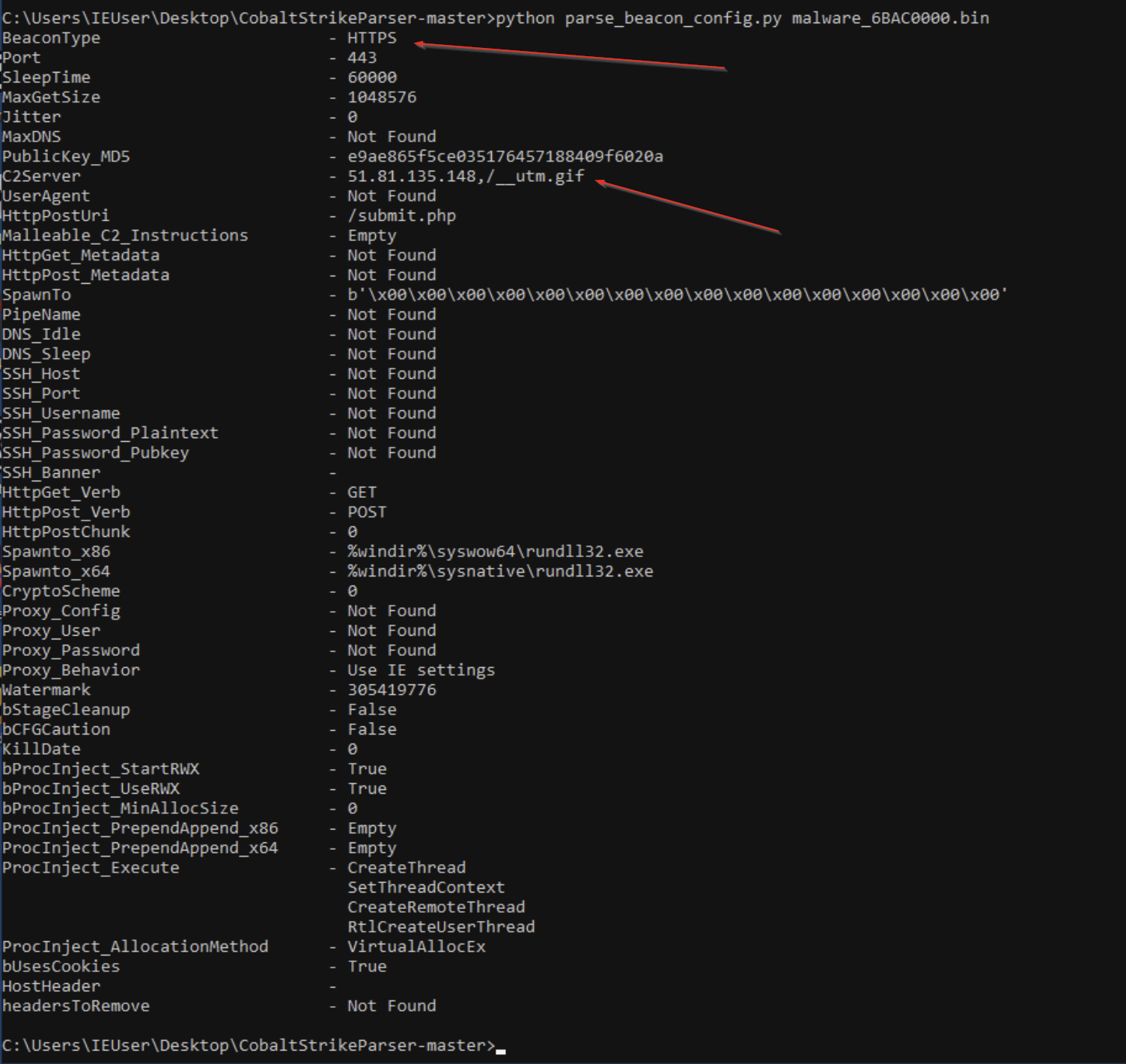The width and height of the screenshot is (1126, 1064).
Task: Click the C2Server IP address value
Action: pos(412,177)
